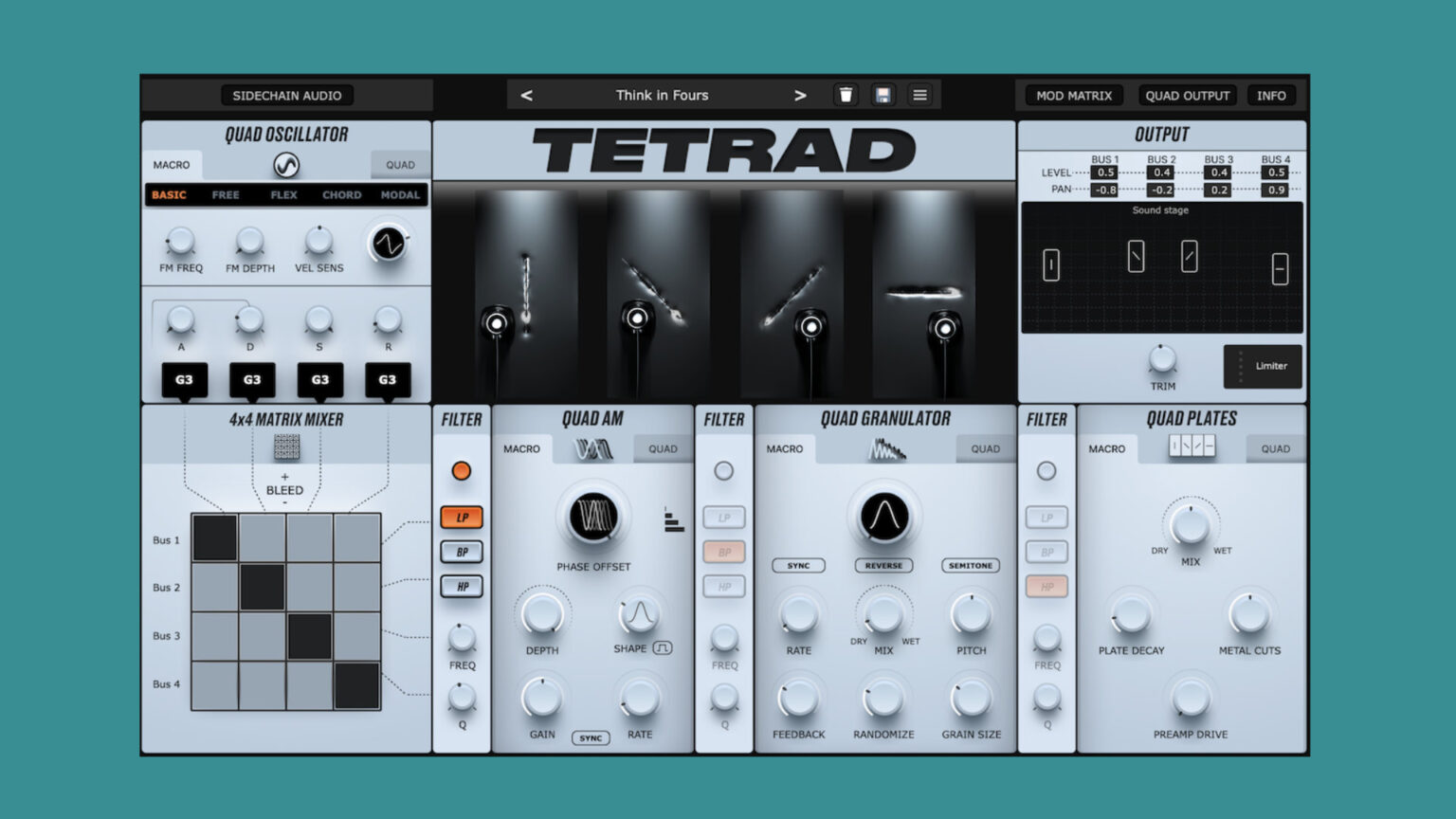Click the waveform icon in the Quad Oscillator header

click(286, 163)
